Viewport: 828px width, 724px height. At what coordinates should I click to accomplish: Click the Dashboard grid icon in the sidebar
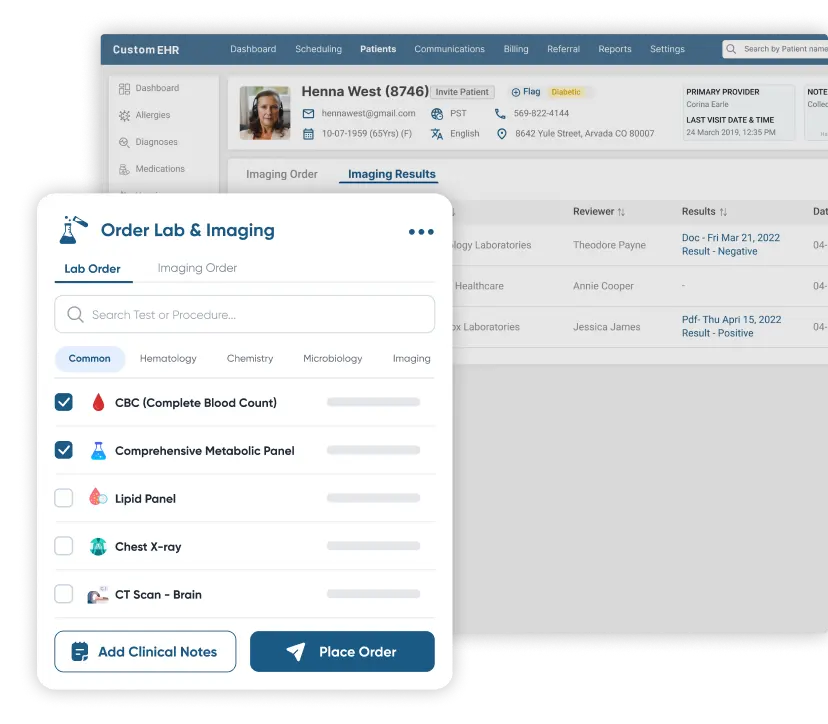pyautogui.click(x=124, y=88)
